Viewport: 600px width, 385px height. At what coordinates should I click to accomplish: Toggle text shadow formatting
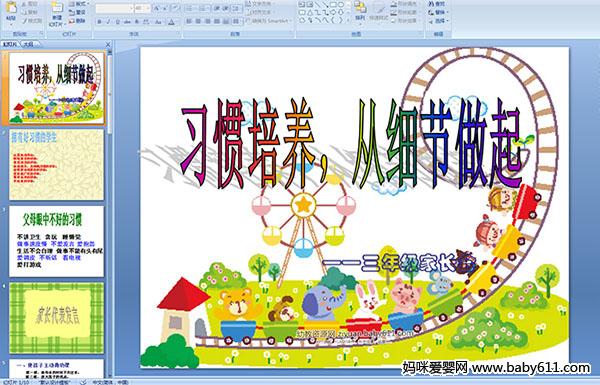(x=137, y=22)
